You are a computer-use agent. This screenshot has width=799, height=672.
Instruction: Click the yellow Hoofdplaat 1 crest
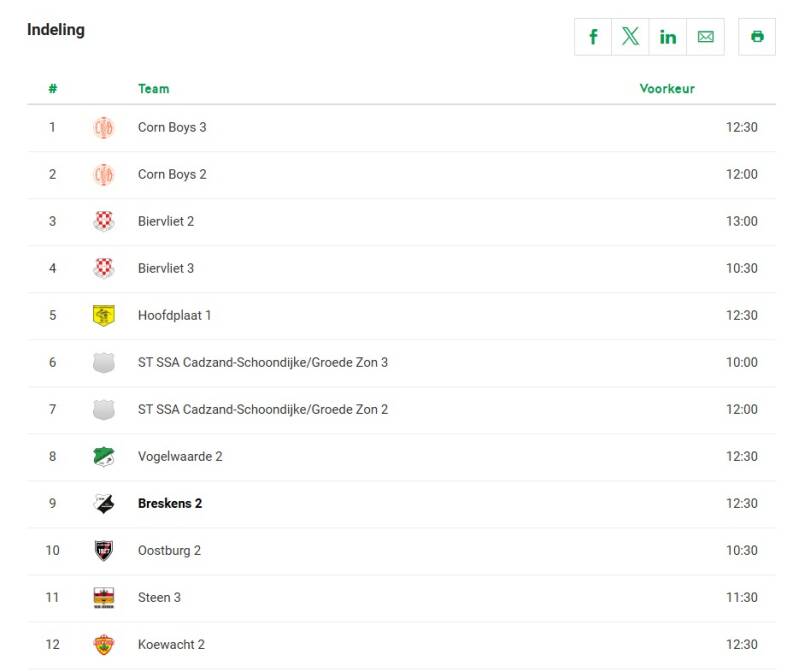point(103,315)
